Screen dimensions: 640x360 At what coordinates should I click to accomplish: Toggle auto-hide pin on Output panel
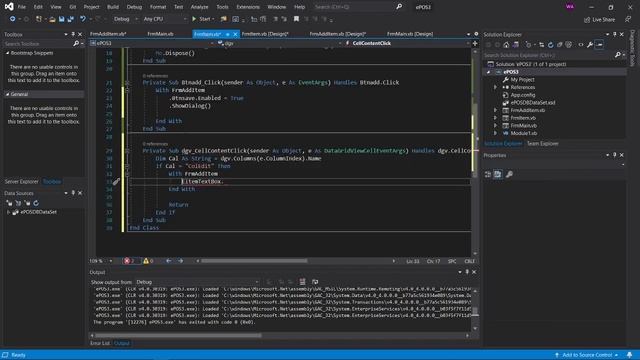click(x=467, y=272)
